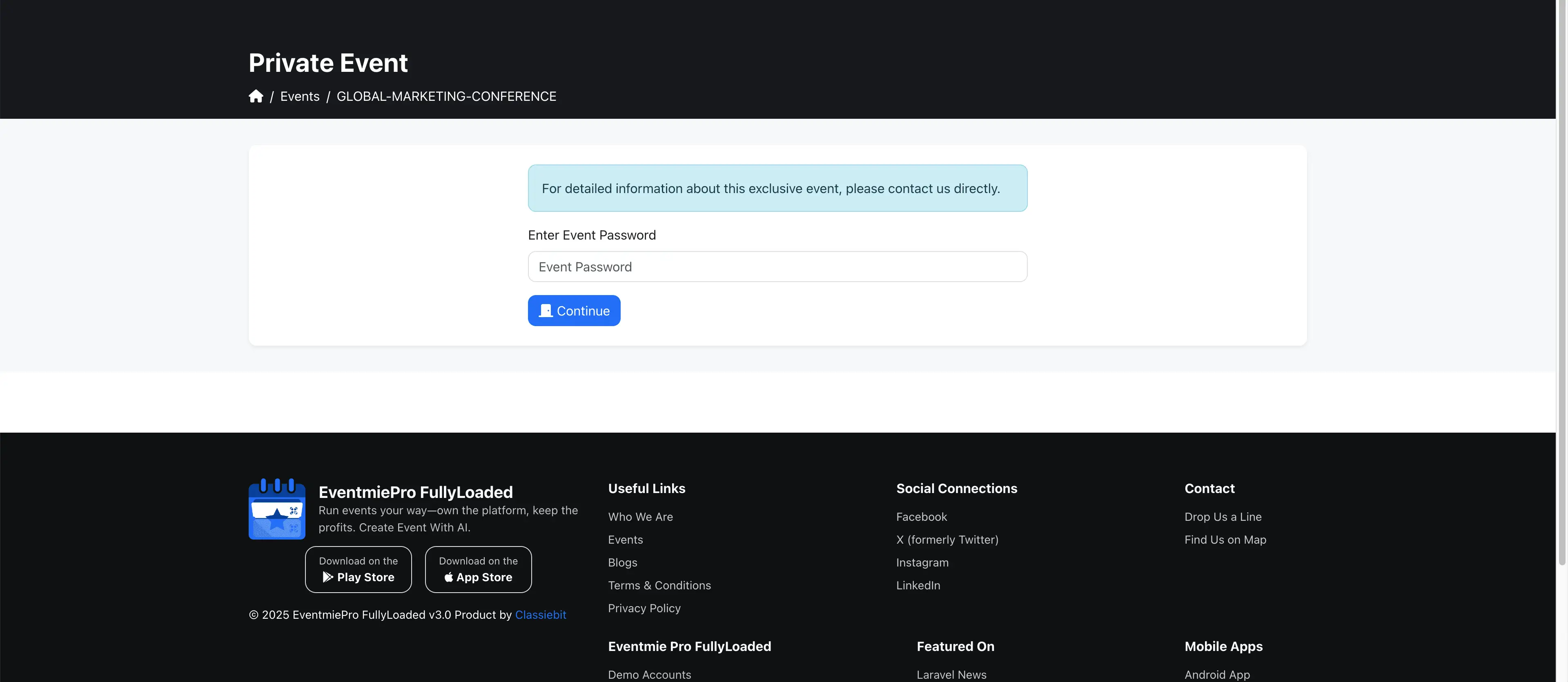Go to Blogs from Useful Links

pos(622,562)
